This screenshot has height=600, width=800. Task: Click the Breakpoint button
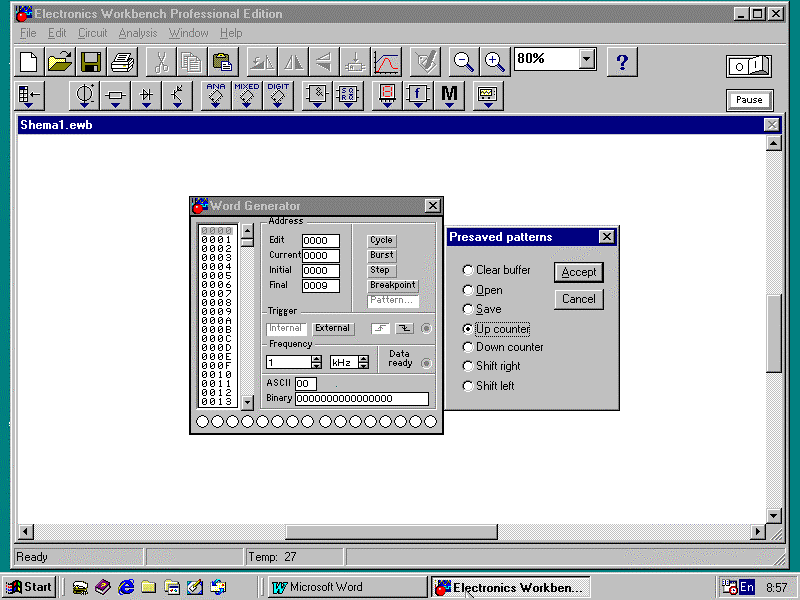(x=392, y=285)
